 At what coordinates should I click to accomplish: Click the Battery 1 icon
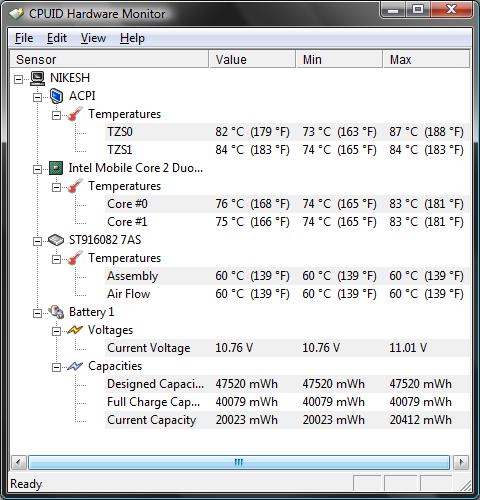[x=56, y=312]
